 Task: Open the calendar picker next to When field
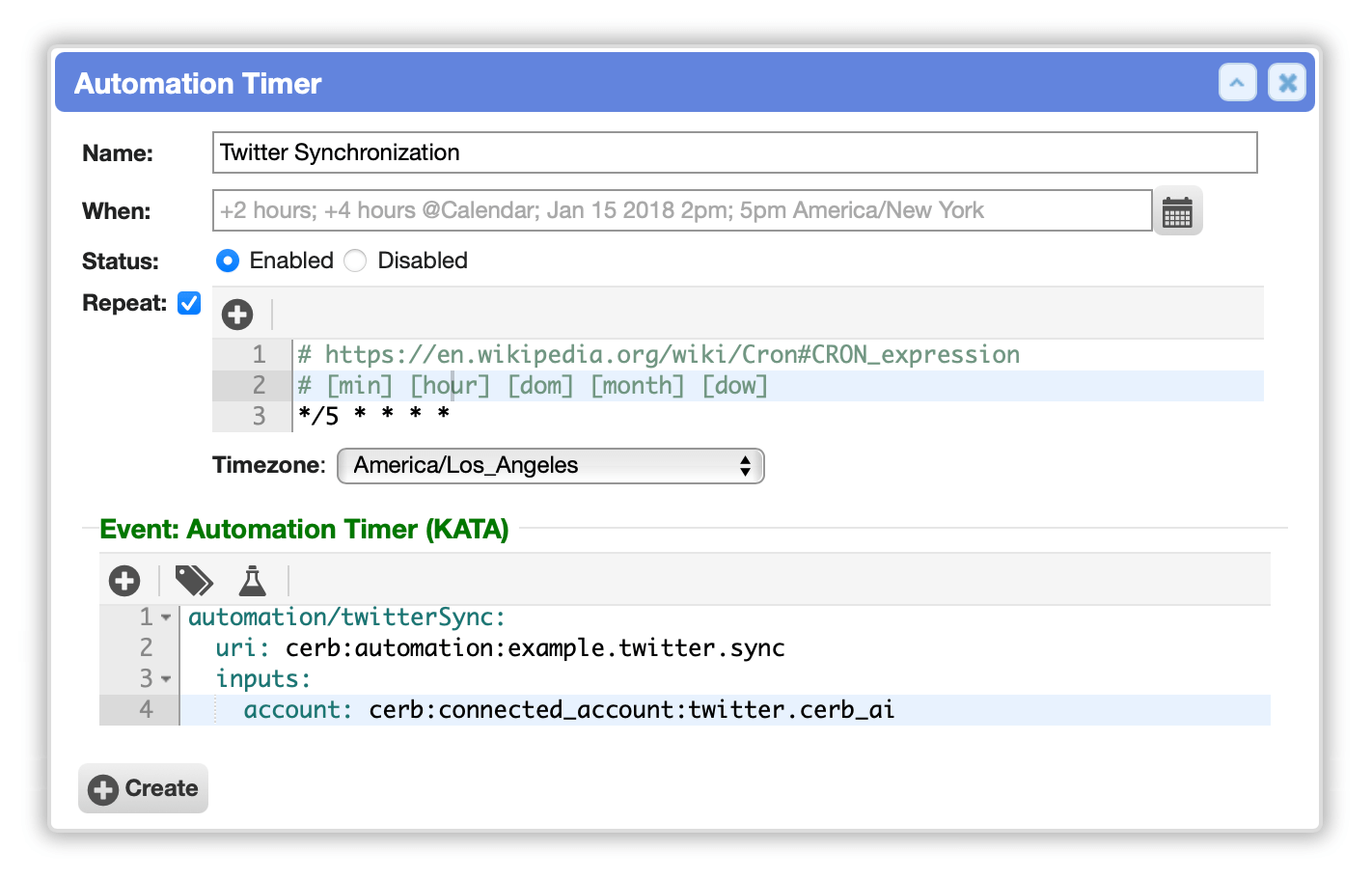(1177, 211)
